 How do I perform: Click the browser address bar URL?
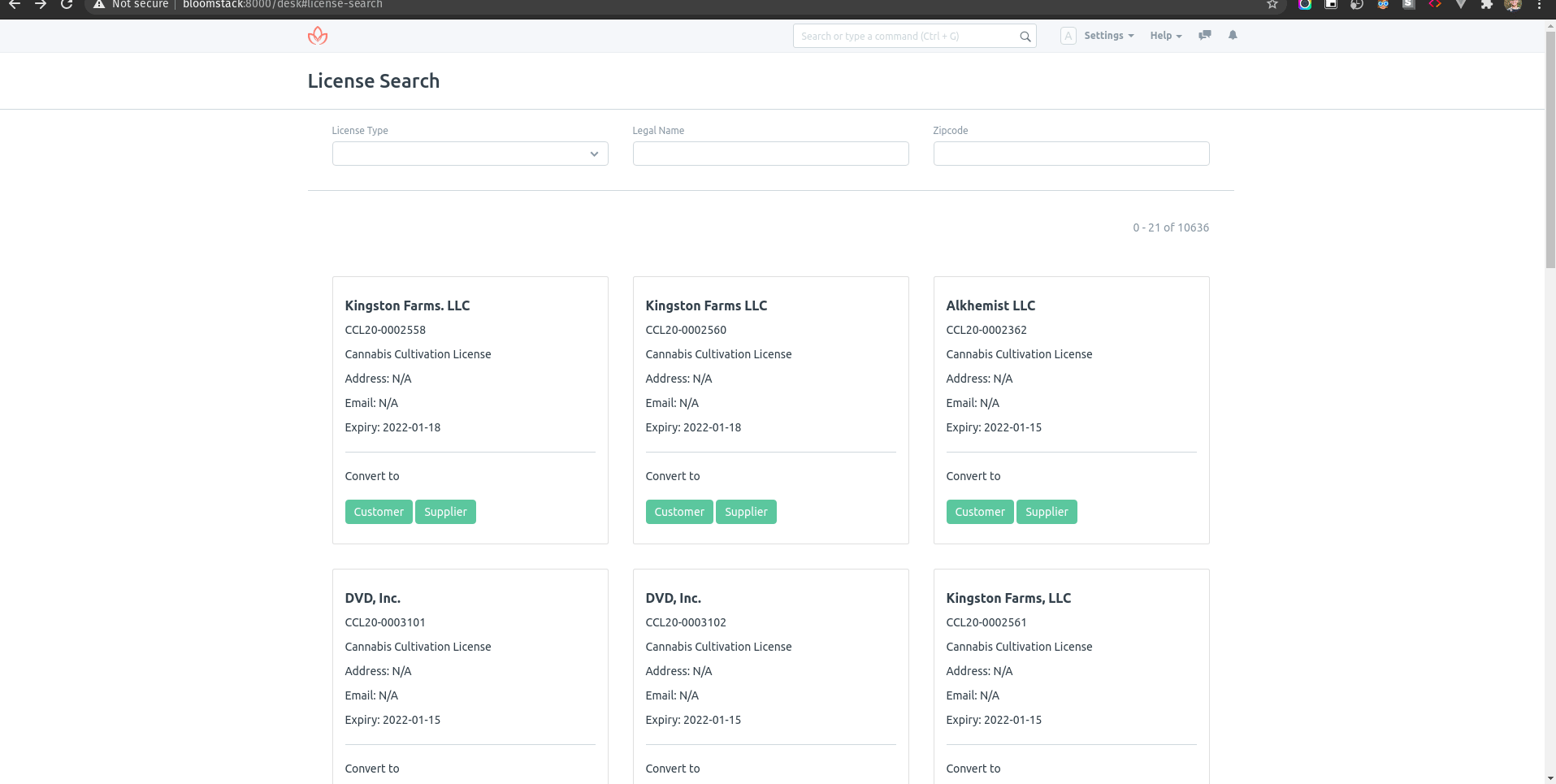click(282, 5)
